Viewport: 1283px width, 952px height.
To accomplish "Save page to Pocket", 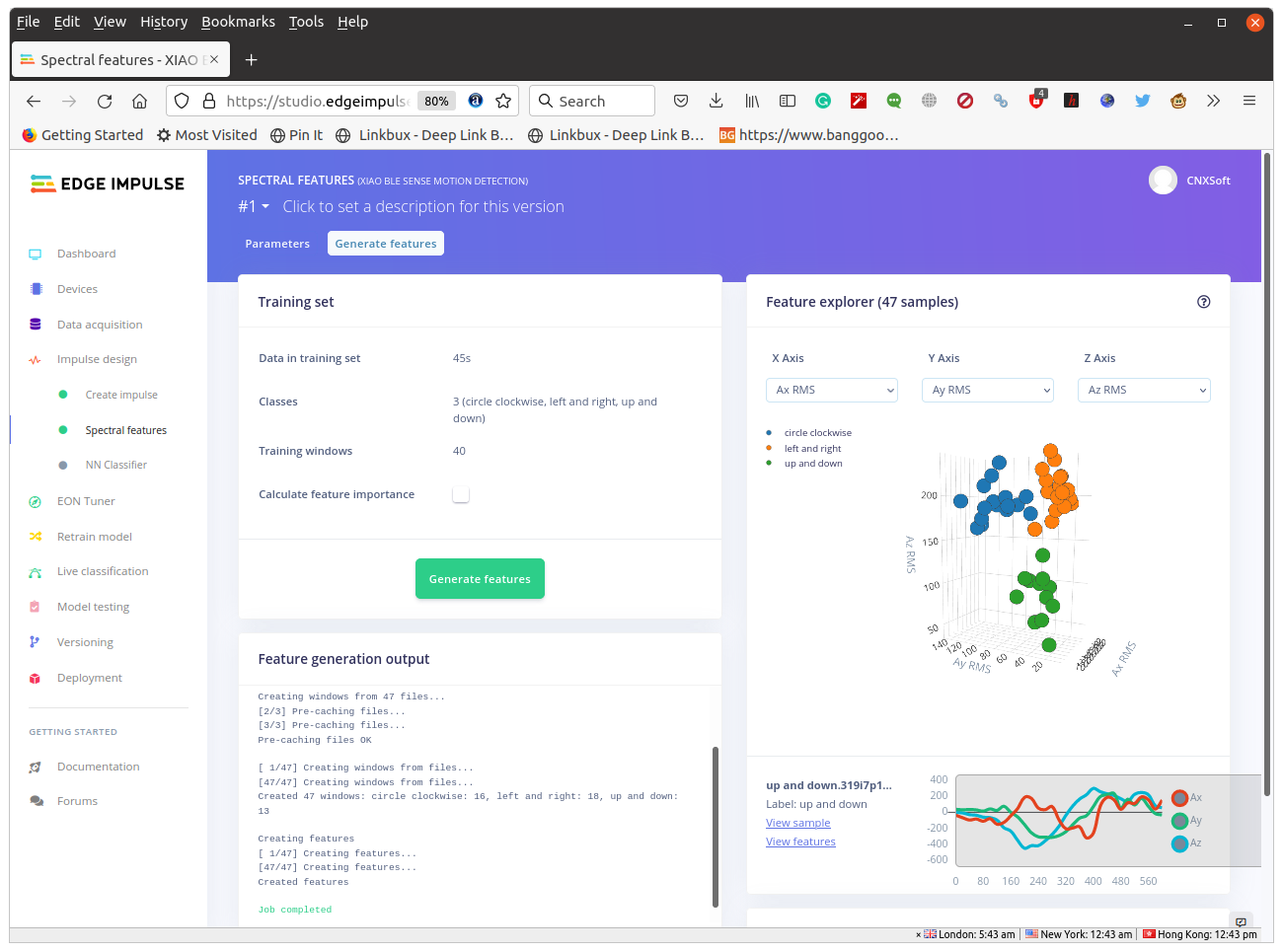I will coord(681,101).
